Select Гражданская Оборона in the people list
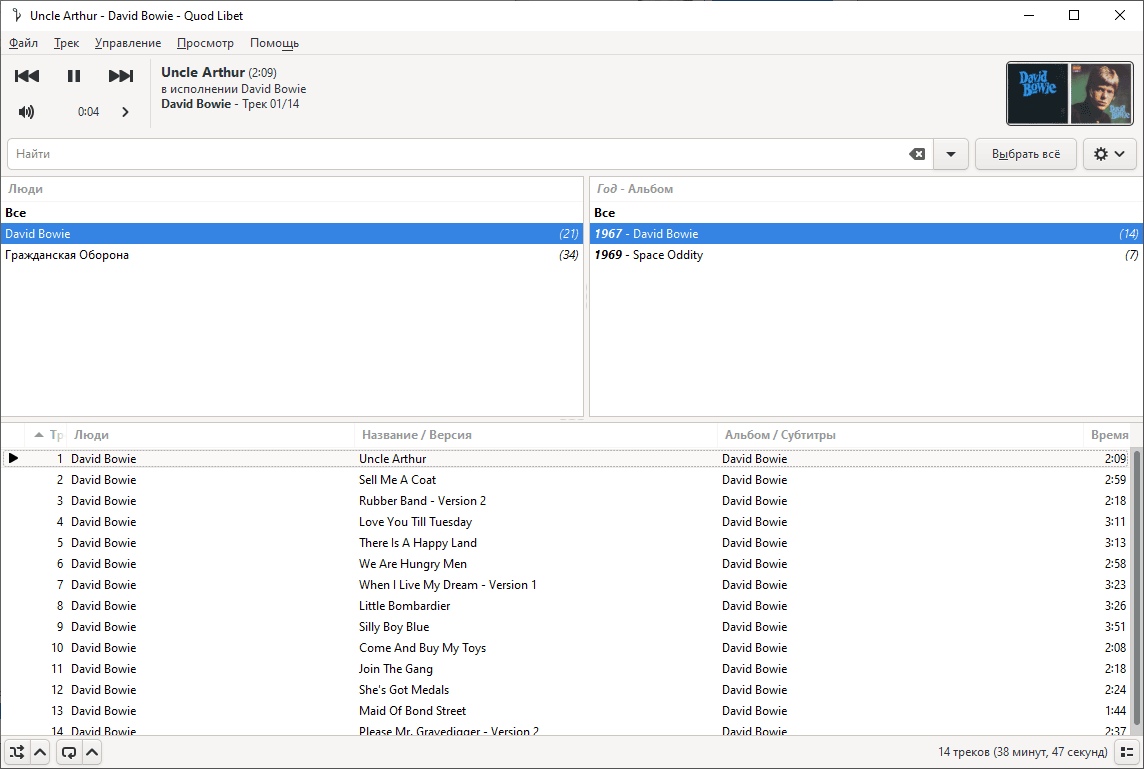The width and height of the screenshot is (1144, 769). [x=67, y=255]
